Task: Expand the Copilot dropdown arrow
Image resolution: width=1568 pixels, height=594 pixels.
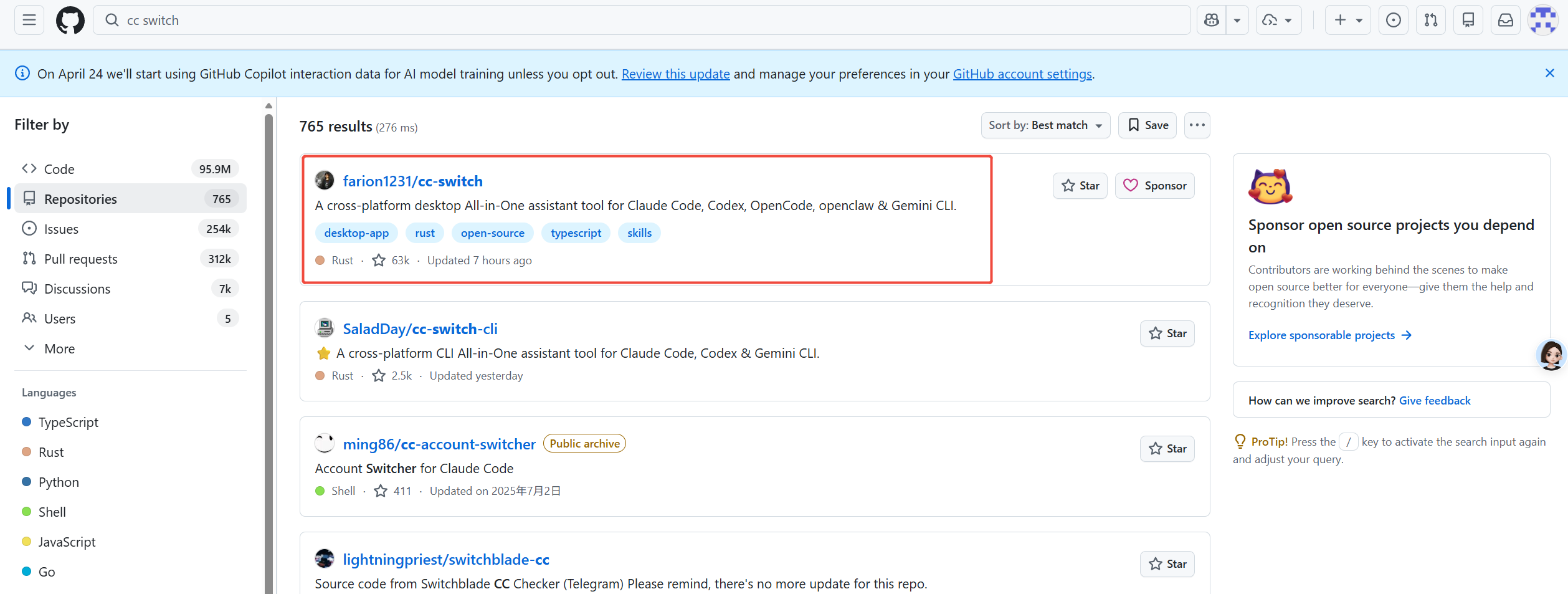Action: pyautogui.click(x=1237, y=20)
